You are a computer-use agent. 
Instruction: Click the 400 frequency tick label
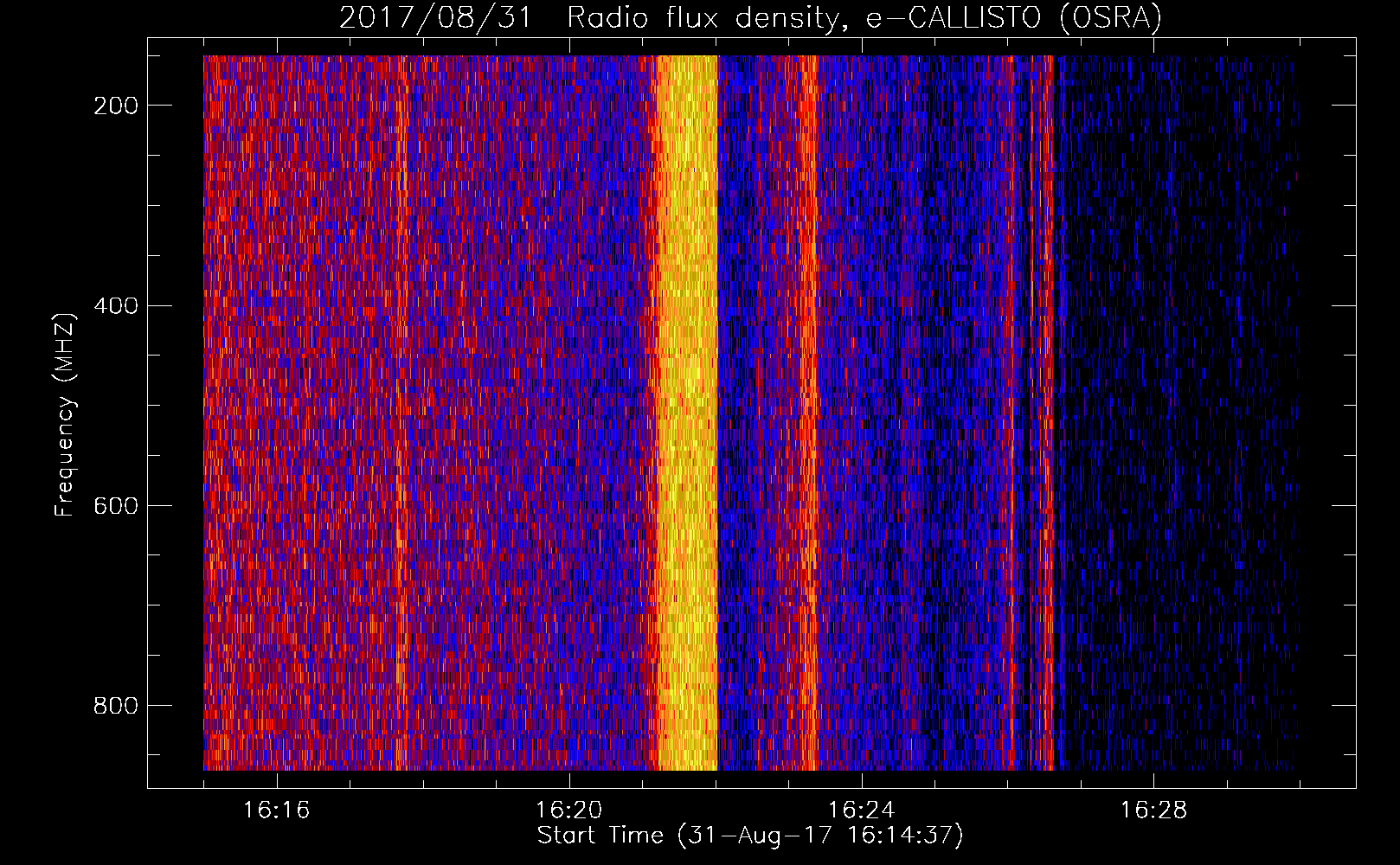pos(116,306)
